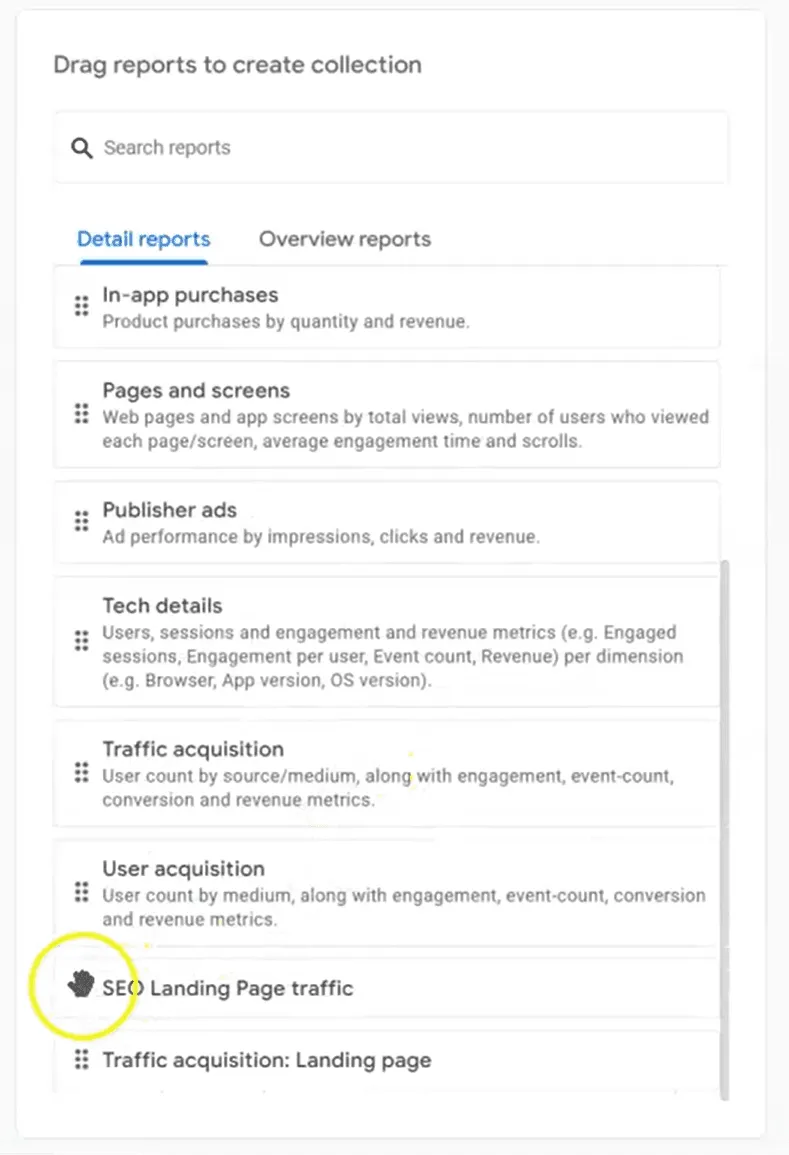This screenshot has width=789, height=1155.
Task: Switch to the Overview reports tab
Action: point(345,239)
